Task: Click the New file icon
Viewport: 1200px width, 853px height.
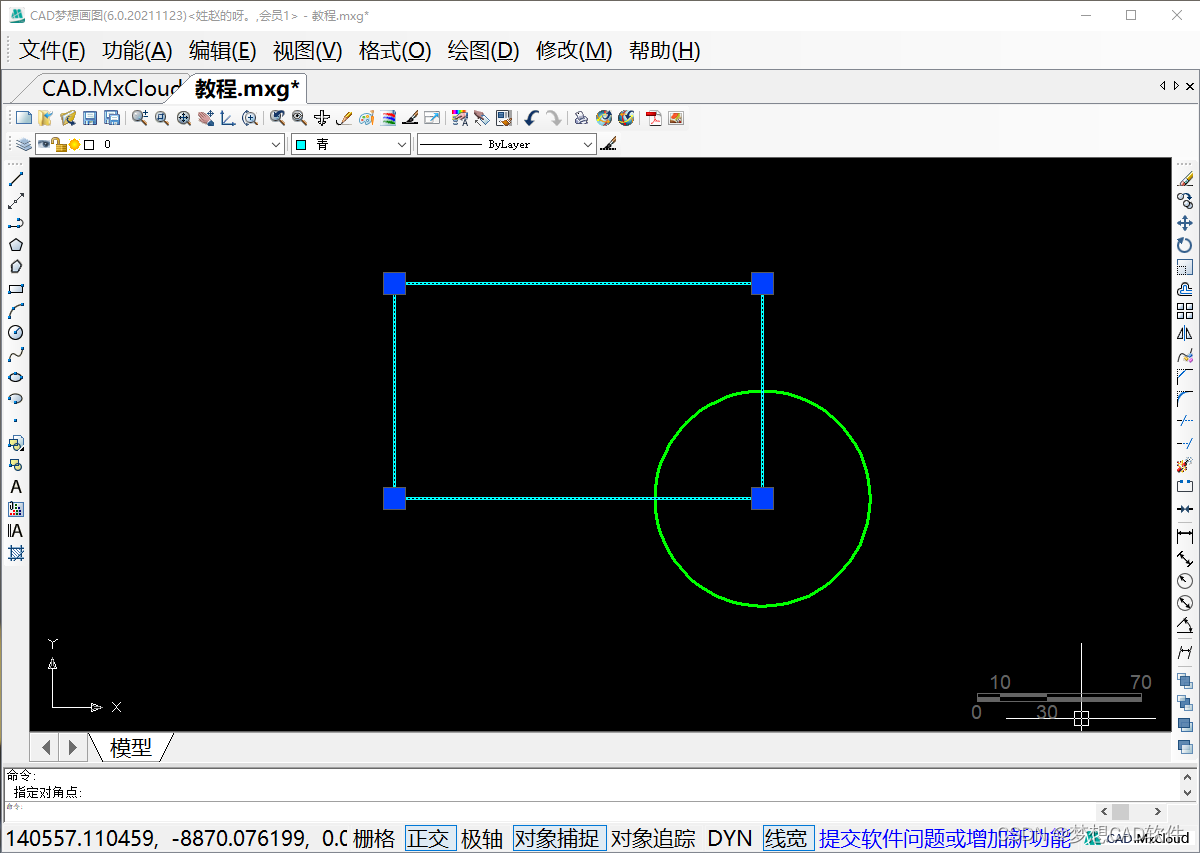Action: tap(24, 118)
